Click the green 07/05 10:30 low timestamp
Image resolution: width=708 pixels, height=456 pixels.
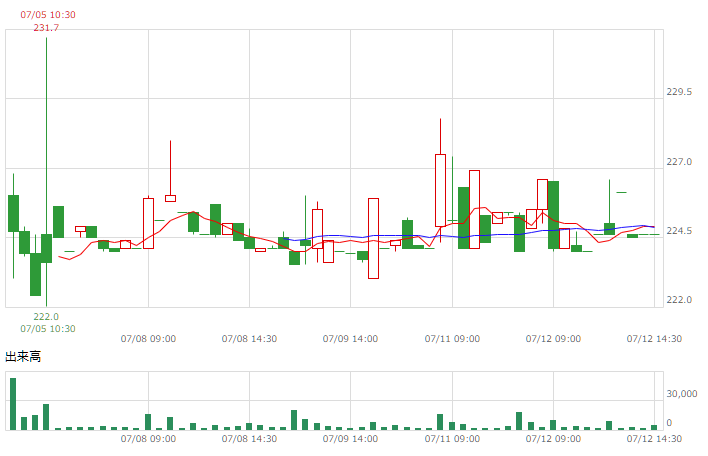[48, 329]
